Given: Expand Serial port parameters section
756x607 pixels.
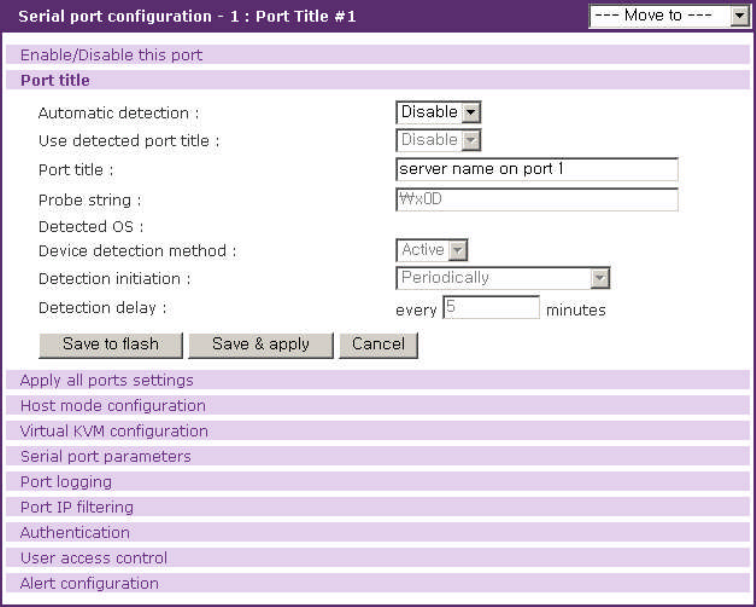Looking at the screenshot, I should coord(105,456).
